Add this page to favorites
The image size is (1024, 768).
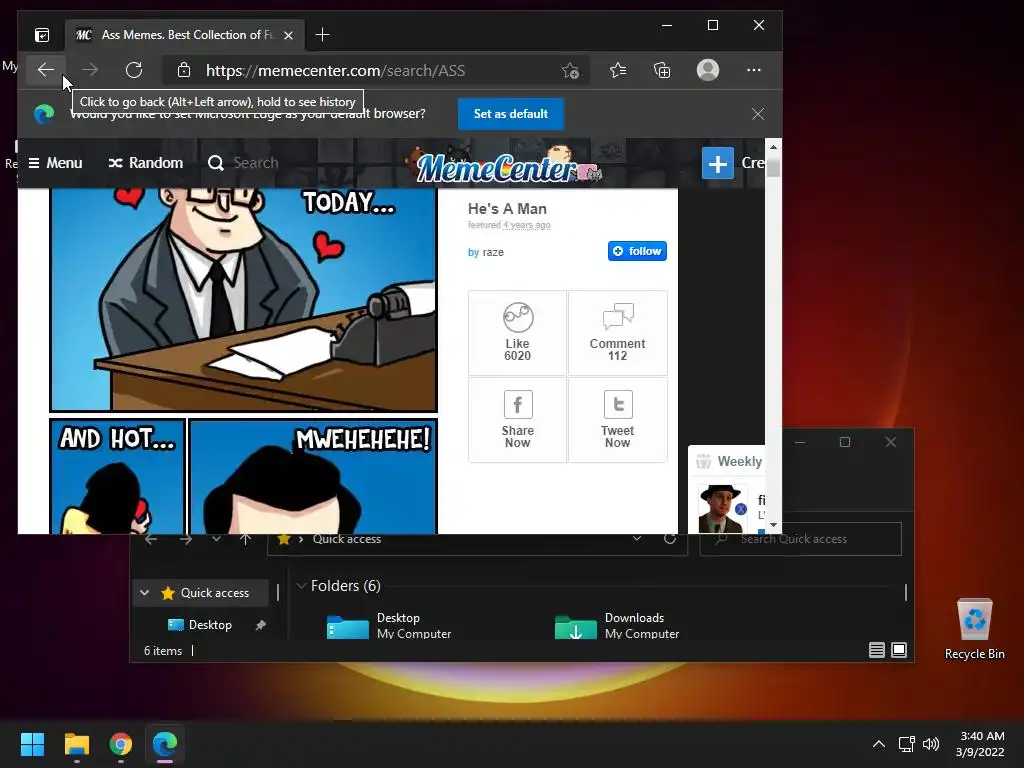[570, 71]
